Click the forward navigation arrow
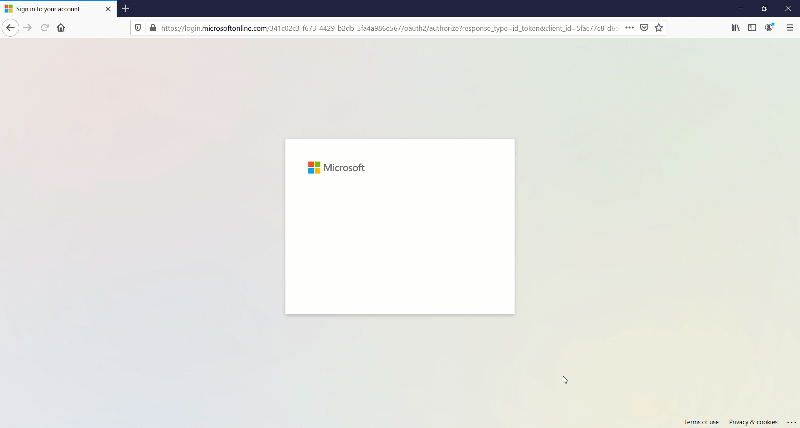This screenshot has height=428, width=800. pos(28,28)
